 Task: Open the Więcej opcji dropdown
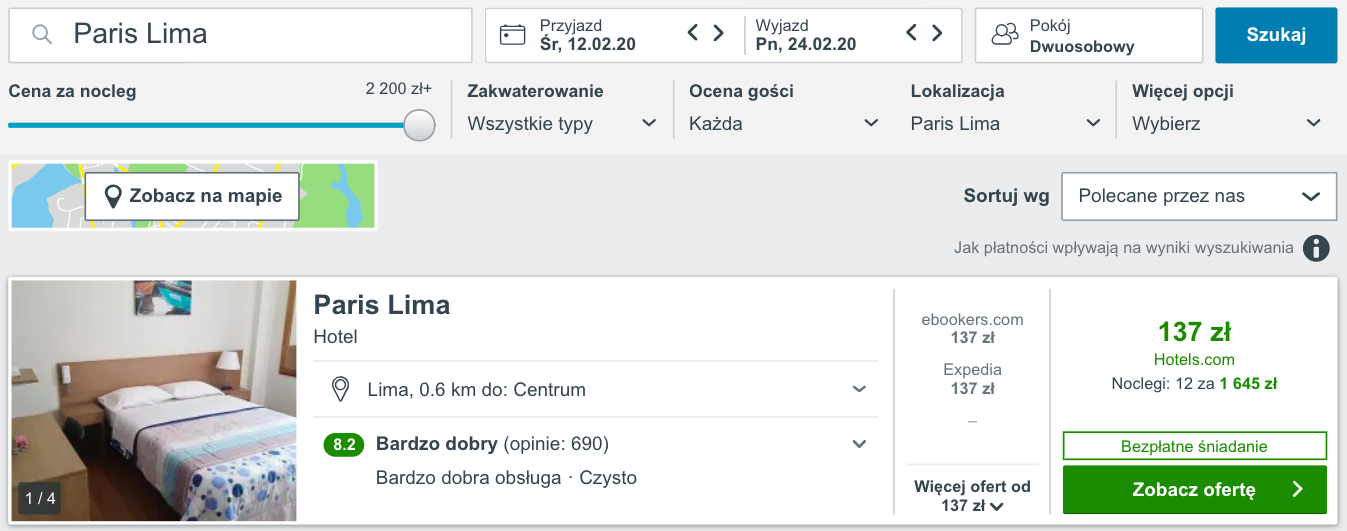click(x=1227, y=124)
